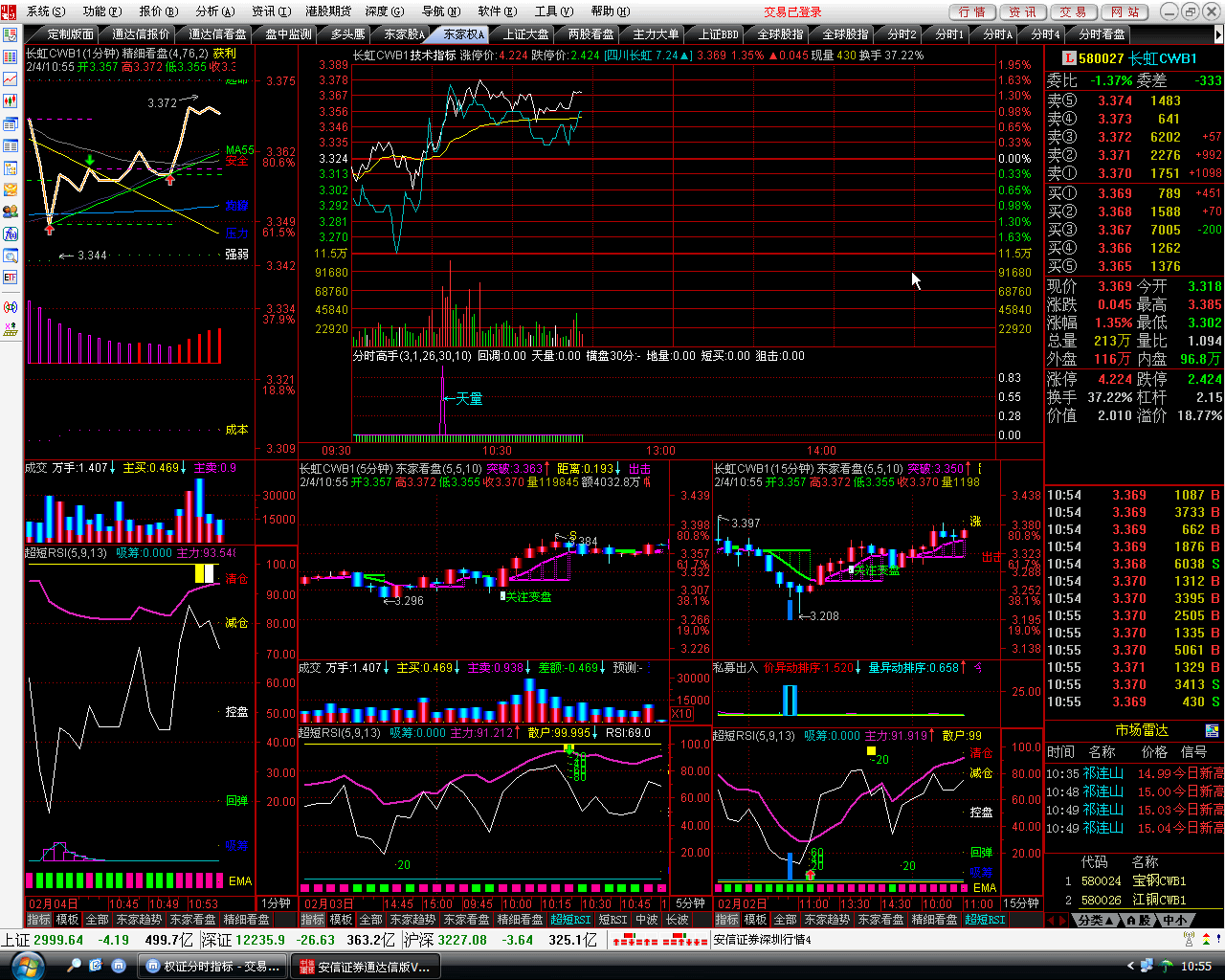Click the 10:35 祁连山 radar entry
Image resolution: width=1225 pixels, height=980 pixels.
pos(1134,773)
